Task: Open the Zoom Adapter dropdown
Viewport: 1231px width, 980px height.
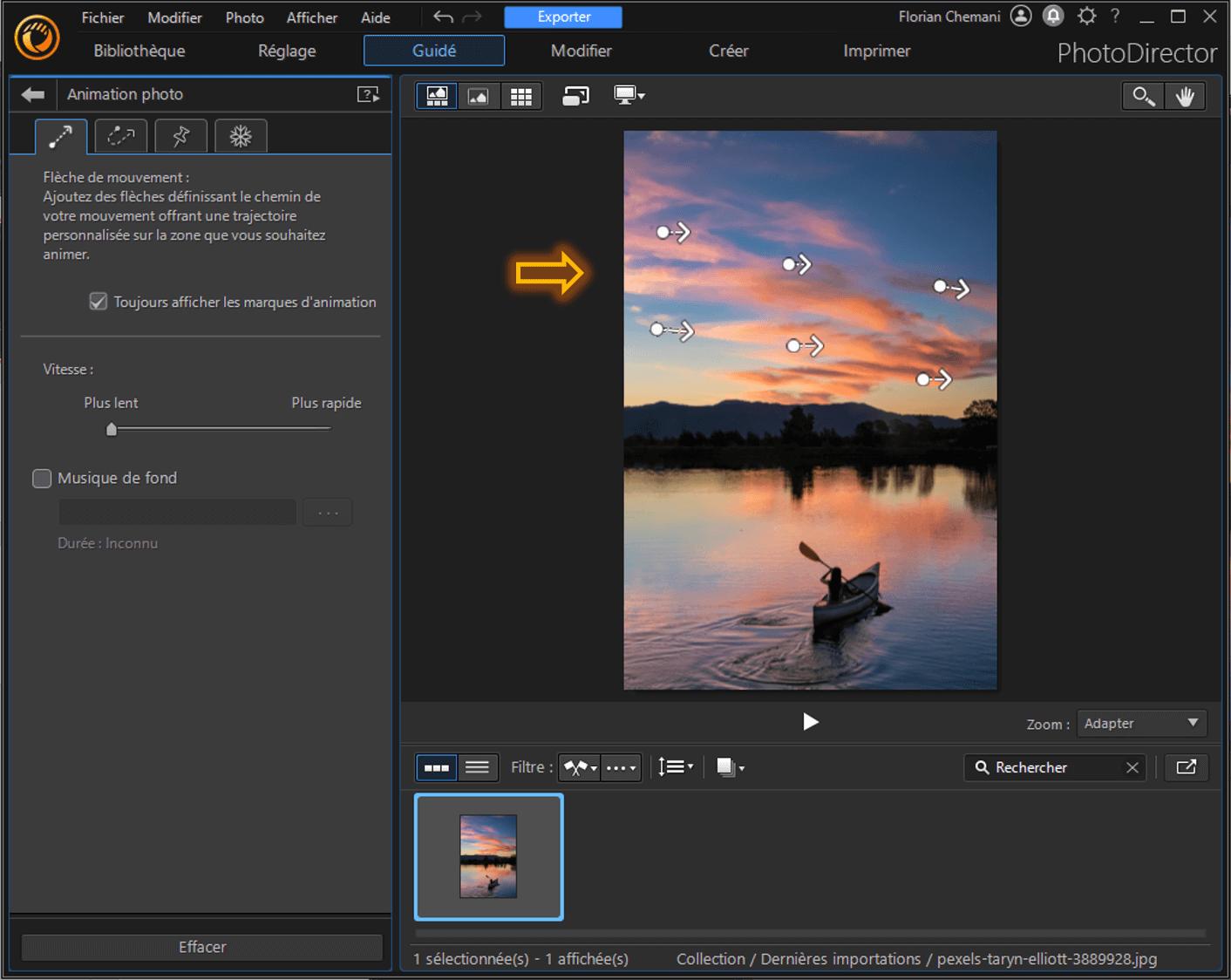Action: tap(1141, 724)
